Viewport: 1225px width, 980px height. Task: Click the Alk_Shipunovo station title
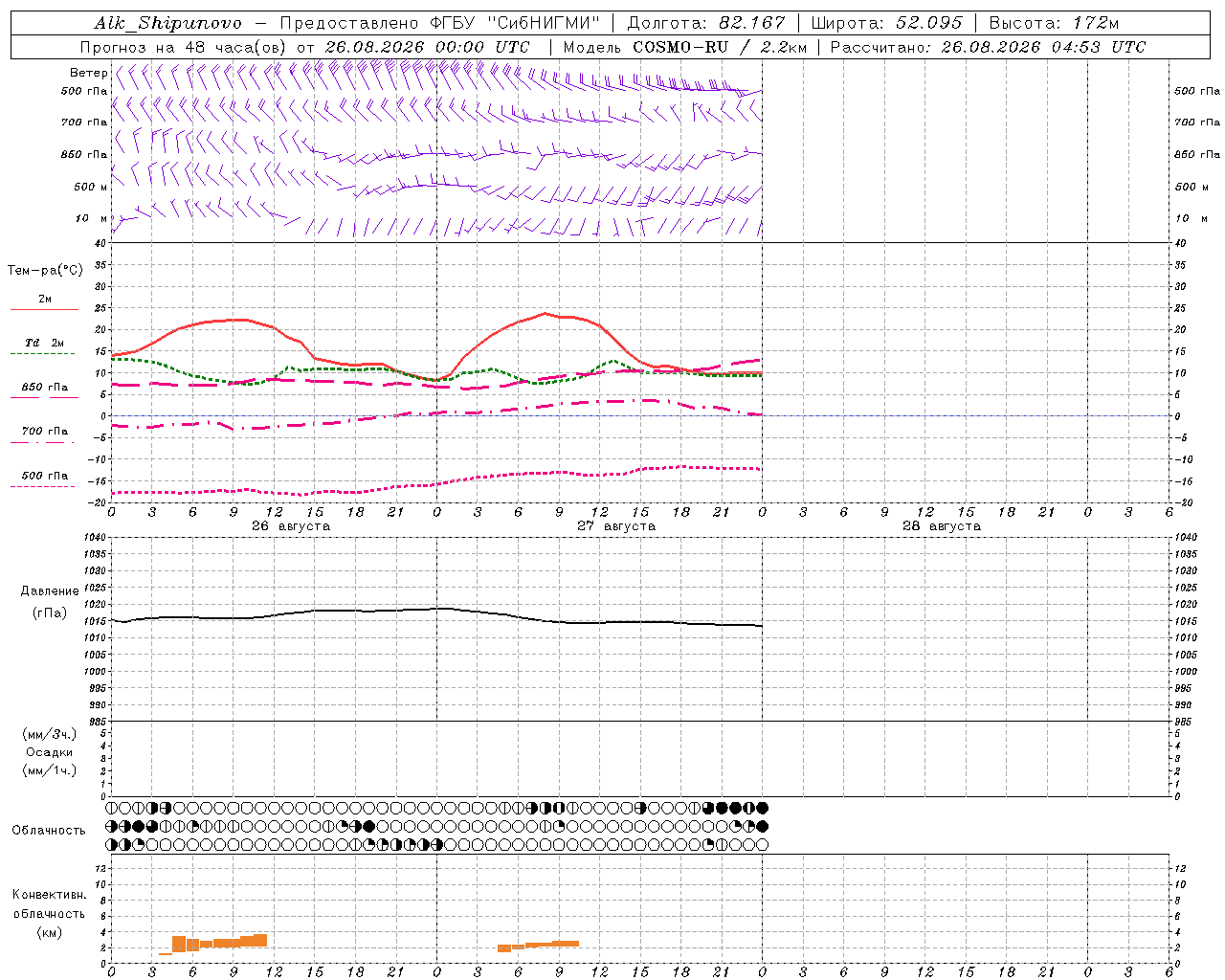[168, 23]
